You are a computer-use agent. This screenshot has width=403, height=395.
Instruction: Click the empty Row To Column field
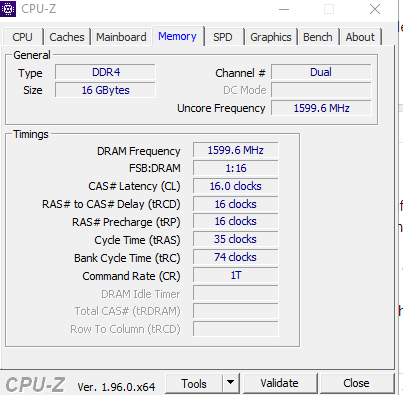(x=236, y=329)
